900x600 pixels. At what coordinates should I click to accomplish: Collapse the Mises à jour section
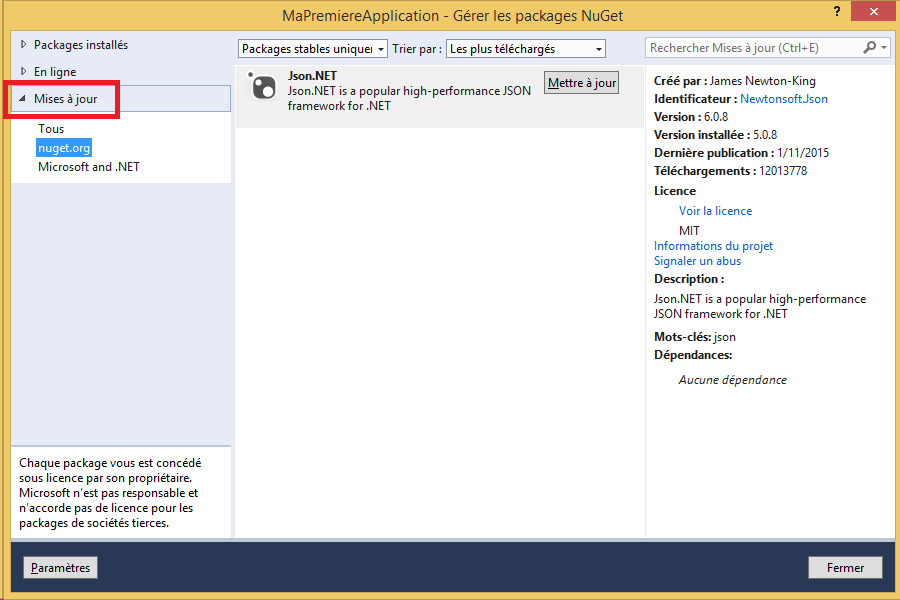click(22, 98)
